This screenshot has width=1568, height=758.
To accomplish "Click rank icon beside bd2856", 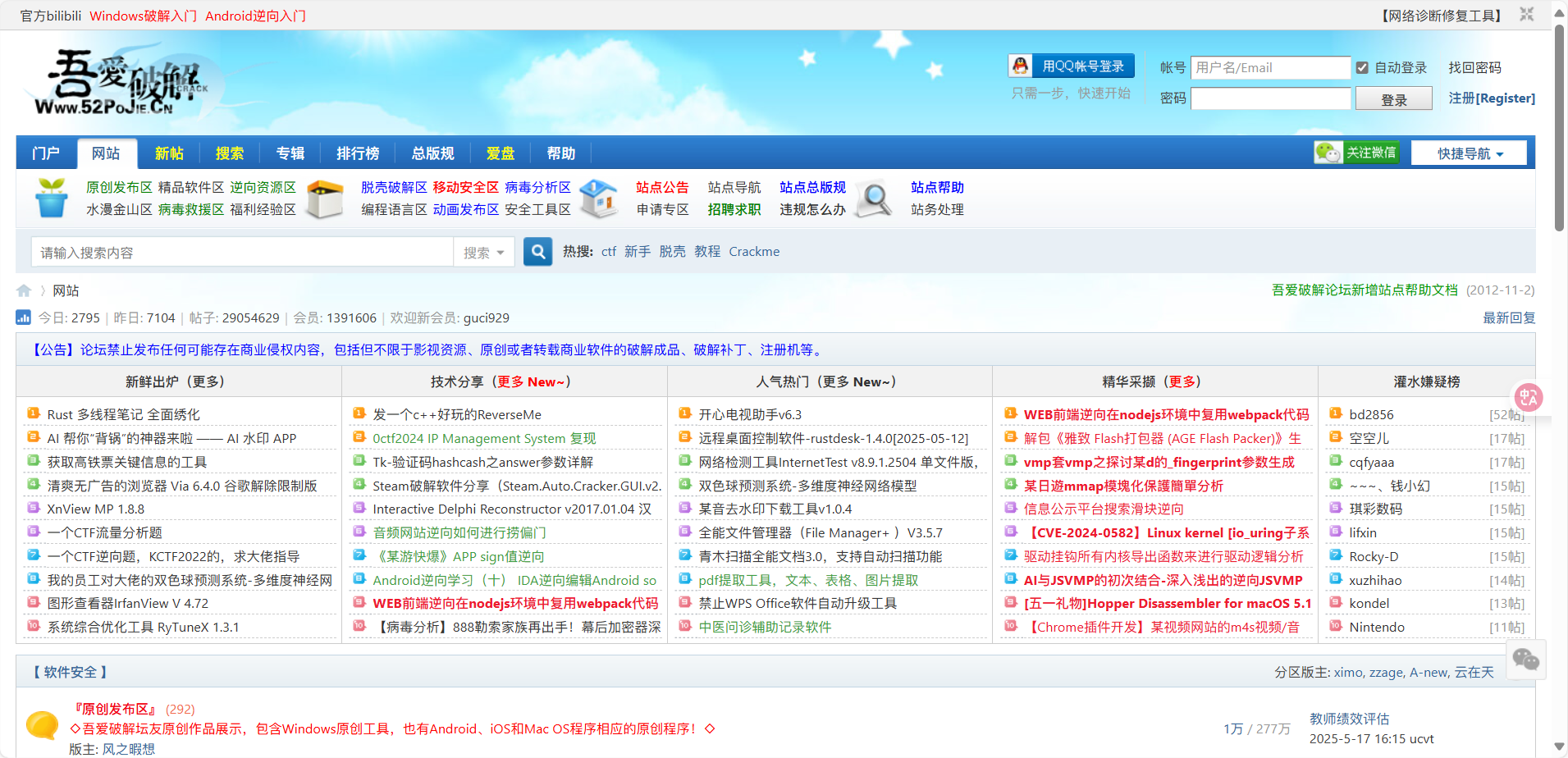I will coord(1336,413).
